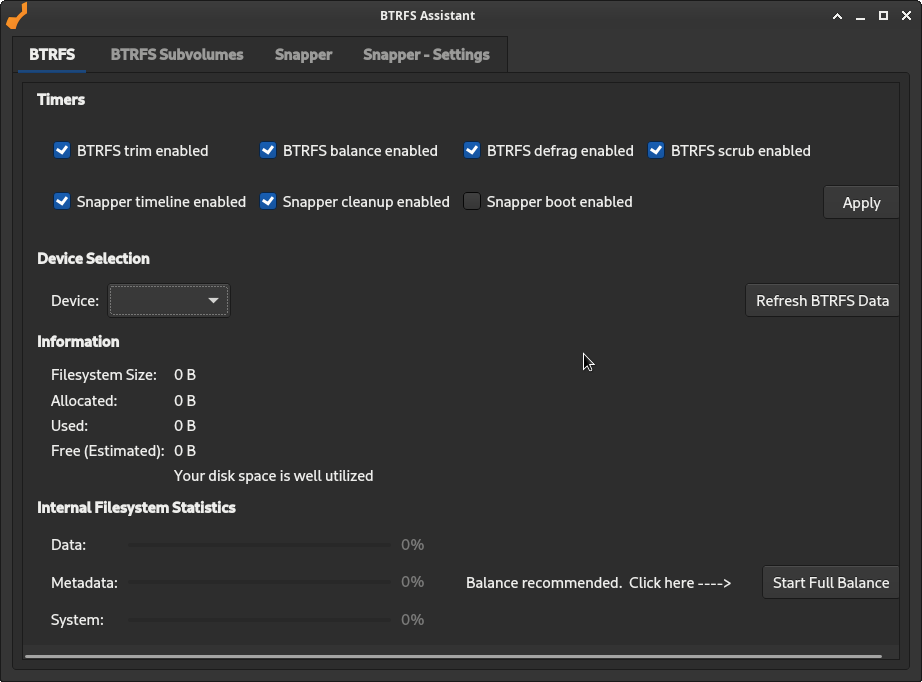The height and width of the screenshot is (682, 922).
Task: Click the Free (Estimated) value 0 B
Action: (185, 451)
